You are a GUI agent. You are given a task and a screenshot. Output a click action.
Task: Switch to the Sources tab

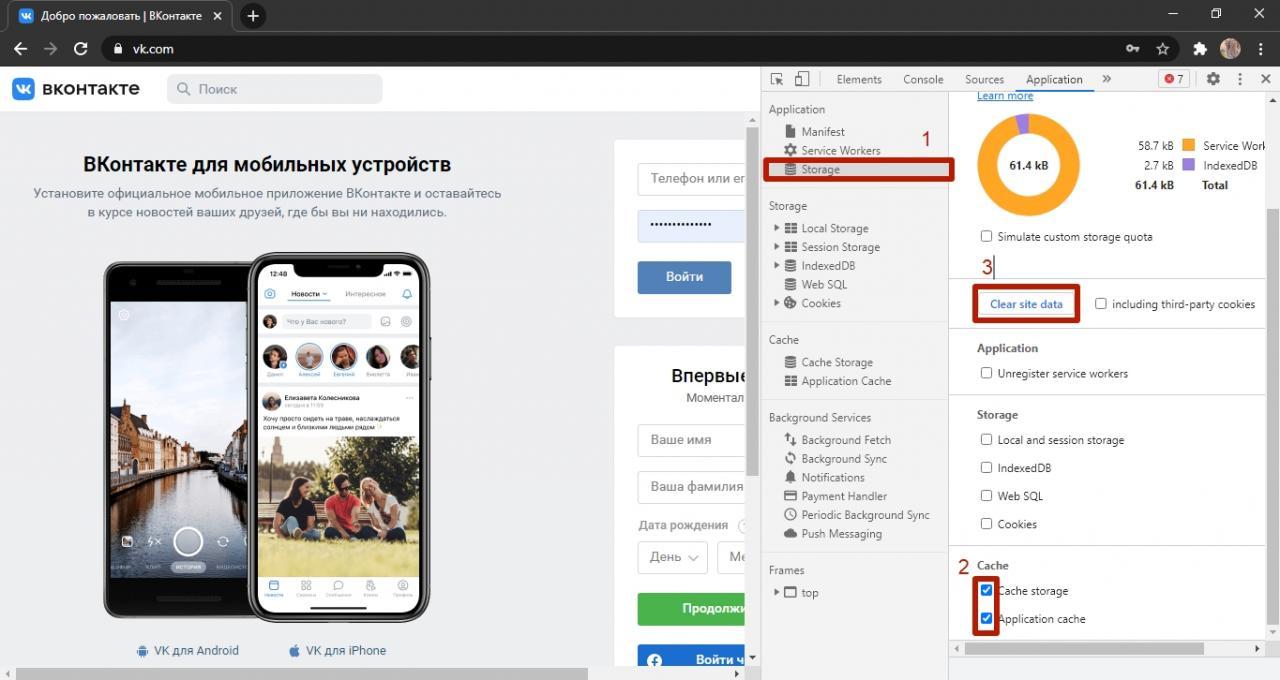(984, 79)
